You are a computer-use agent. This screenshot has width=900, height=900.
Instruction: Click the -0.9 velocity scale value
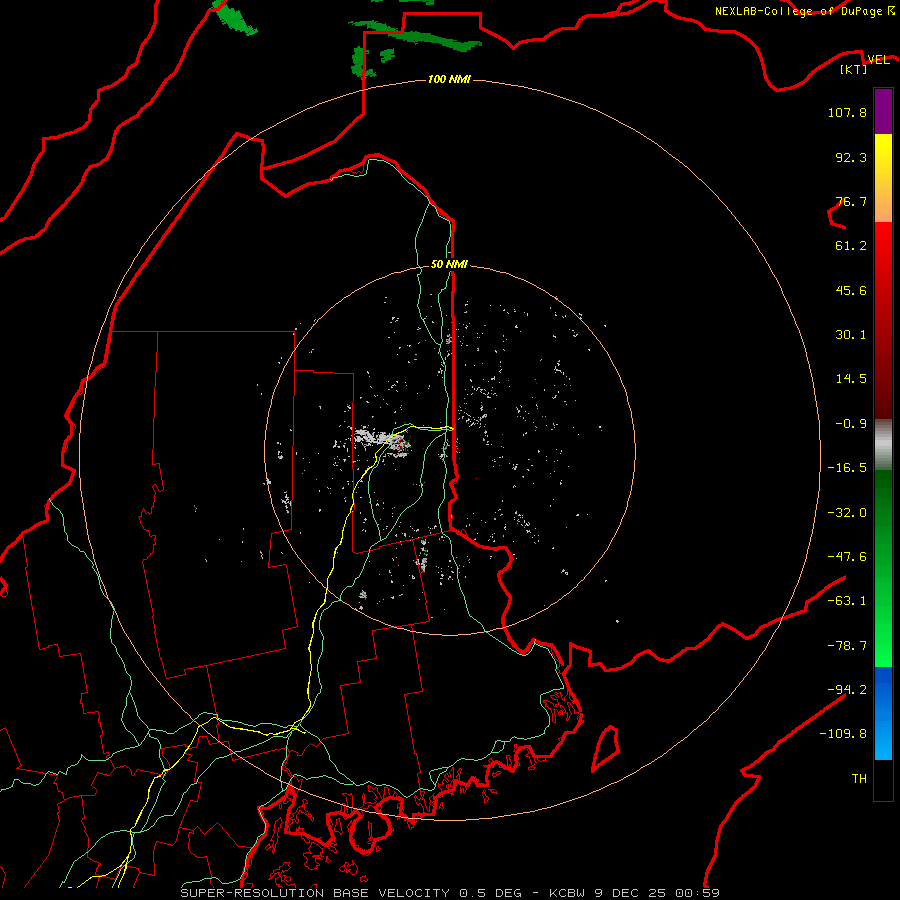tap(851, 424)
